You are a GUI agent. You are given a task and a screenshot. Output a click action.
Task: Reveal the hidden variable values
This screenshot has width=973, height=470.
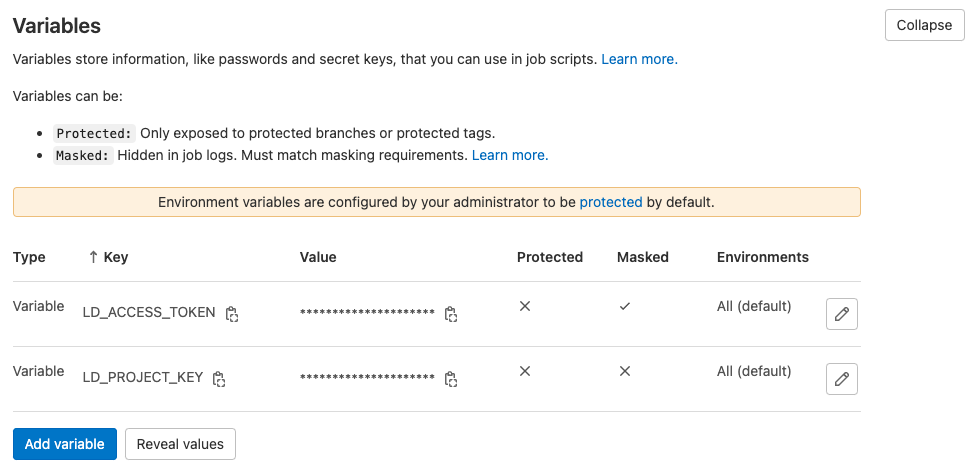[180, 444]
